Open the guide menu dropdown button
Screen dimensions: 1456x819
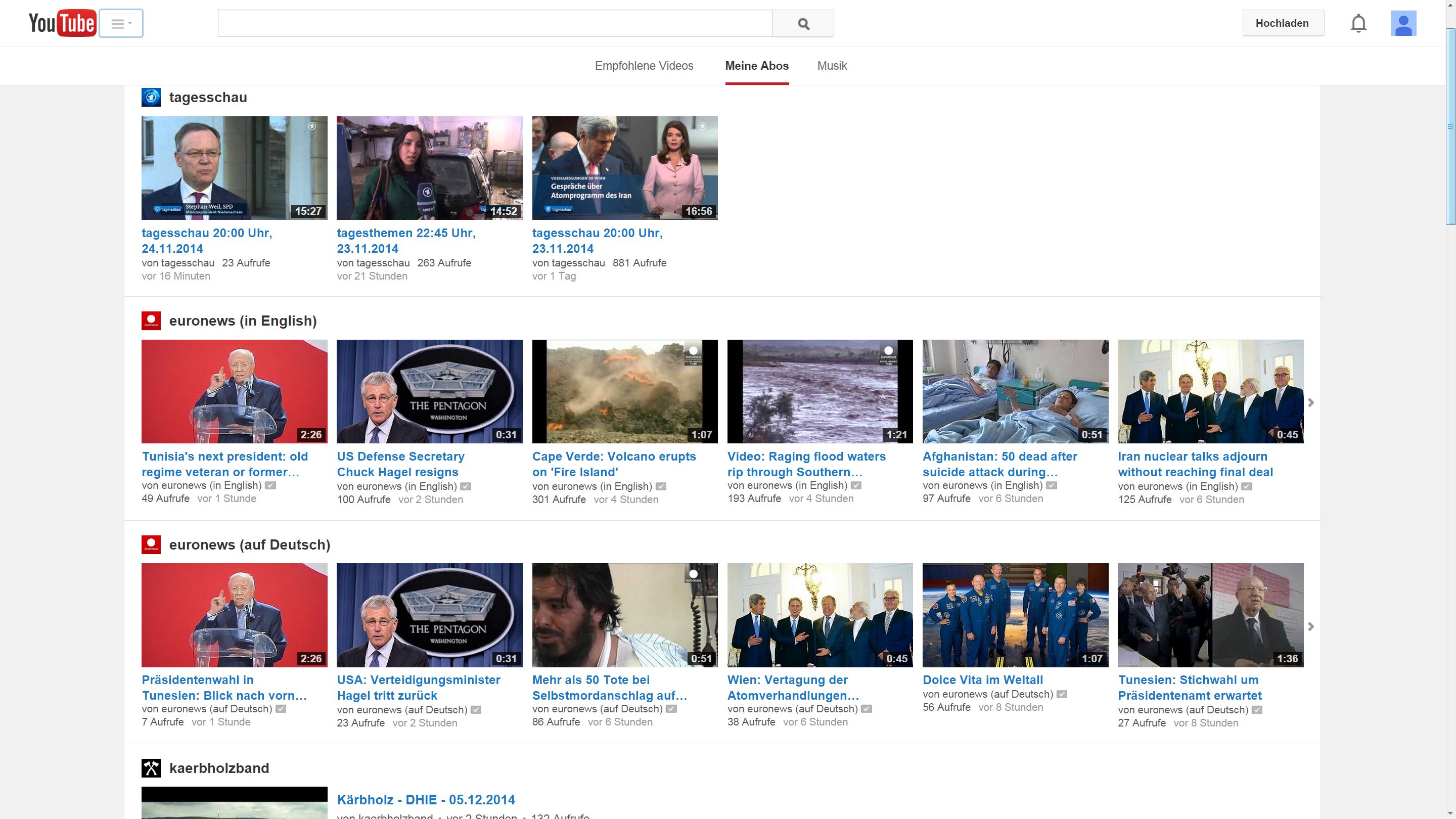tap(121, 23)
